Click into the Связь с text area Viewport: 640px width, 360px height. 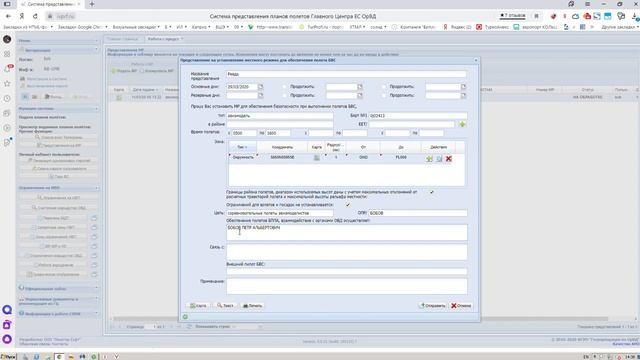pyautogui.click(x=347, y=252)
